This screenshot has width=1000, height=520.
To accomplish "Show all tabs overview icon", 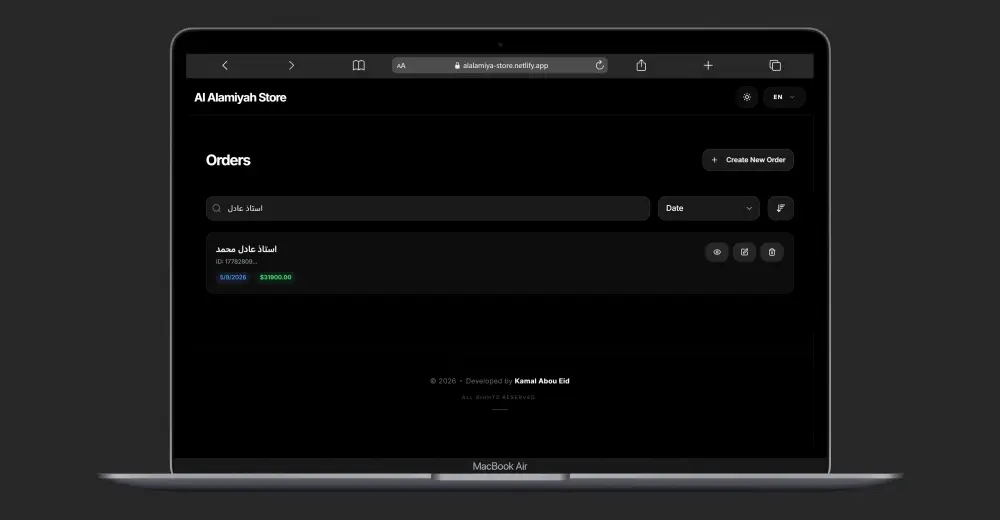I will tap(775, 65).
